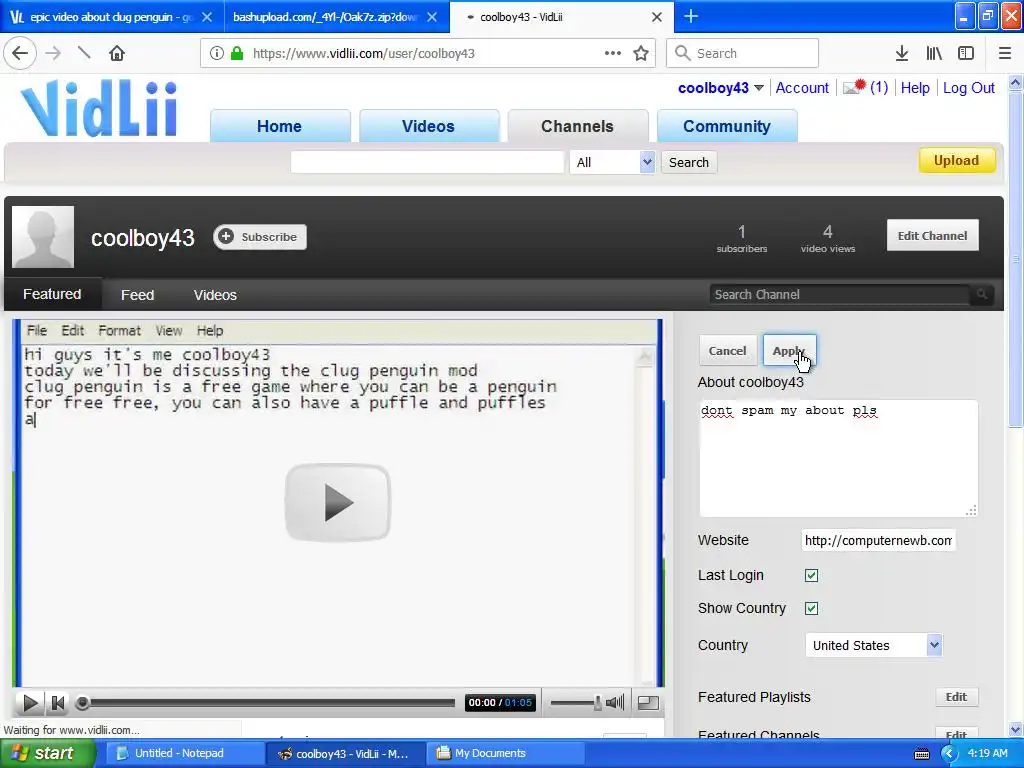Open the downloads arrow icon

tap(902, 54)
